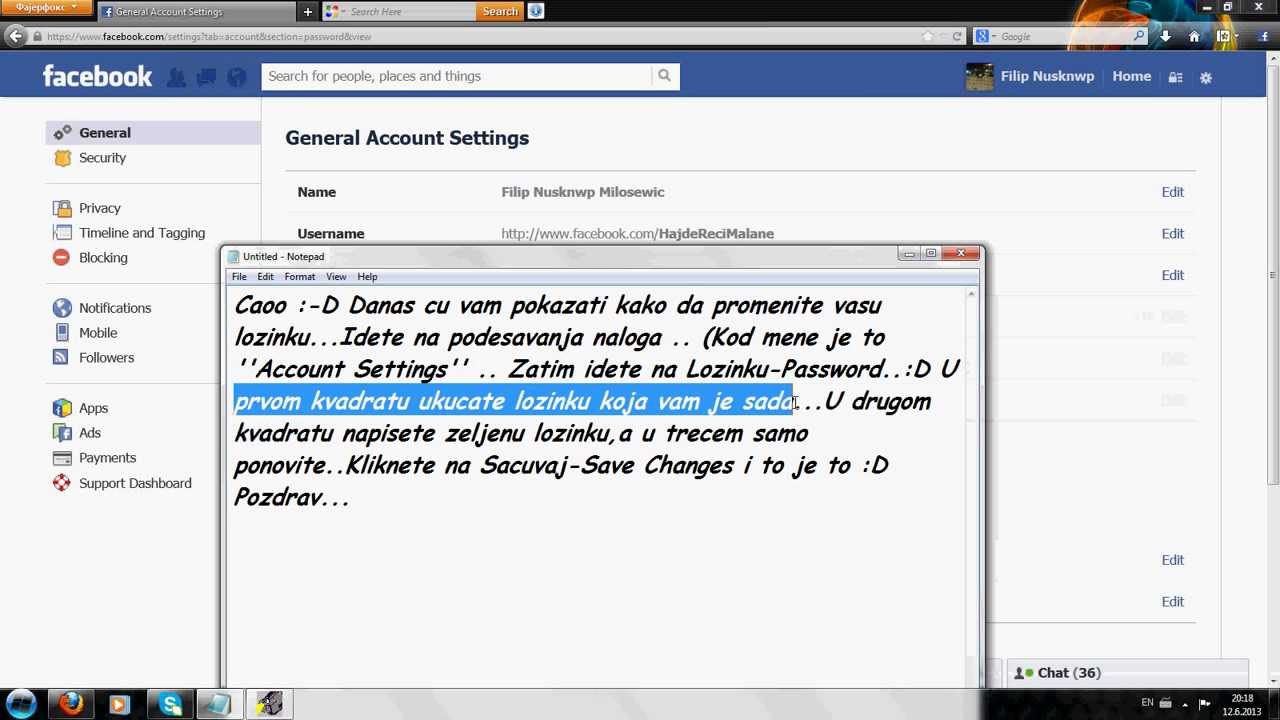Screen dimensions: 1280x720
Task: Open Firefox downloads arrow button
Action: [x=1166, y=36]
